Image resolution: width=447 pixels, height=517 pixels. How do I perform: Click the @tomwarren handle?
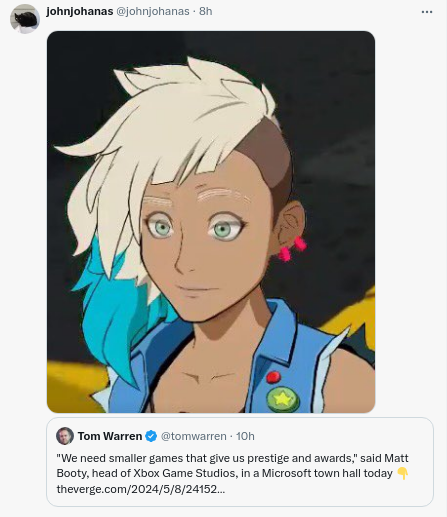point(193,436)
